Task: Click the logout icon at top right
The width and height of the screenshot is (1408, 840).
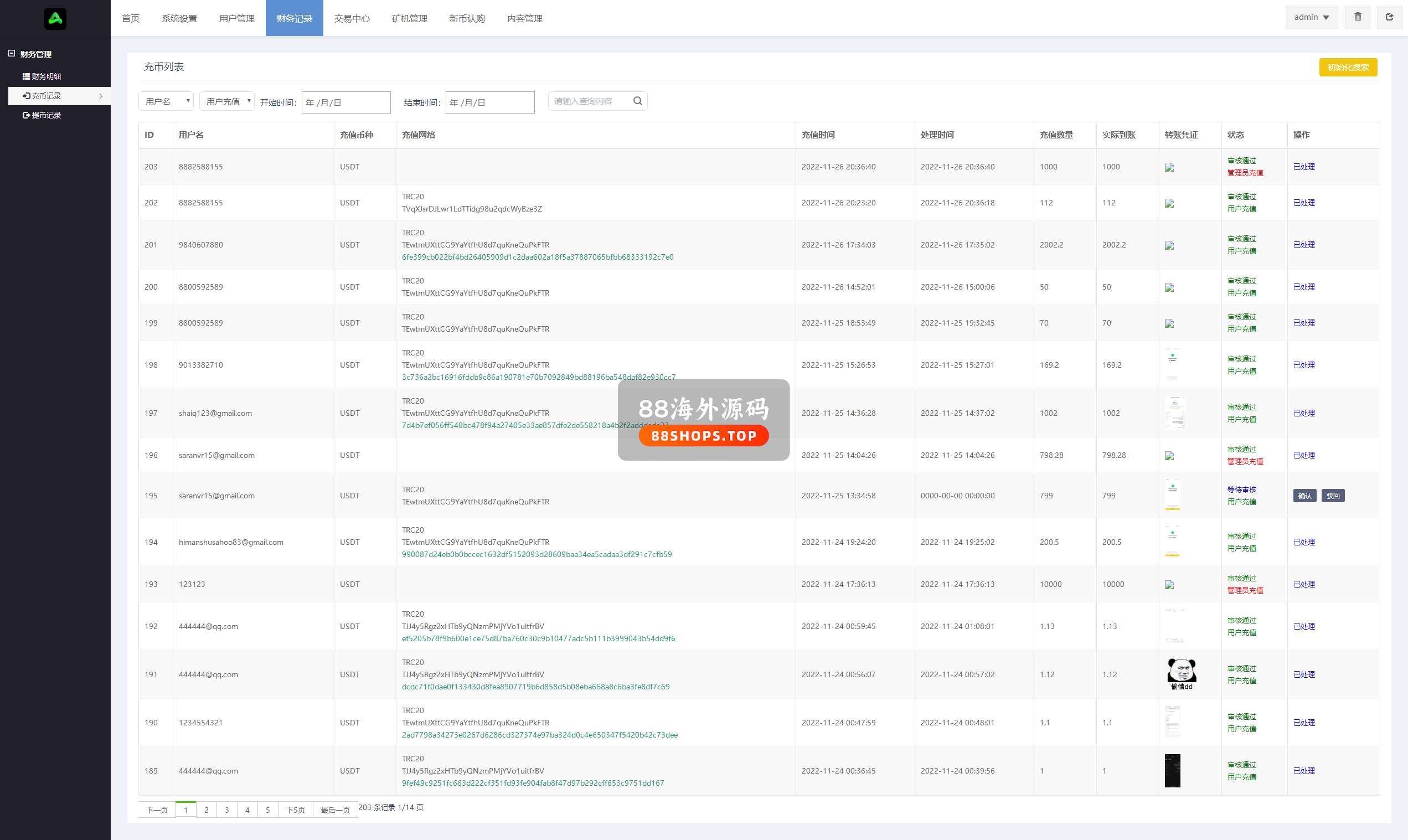Action: [1389, 17]
